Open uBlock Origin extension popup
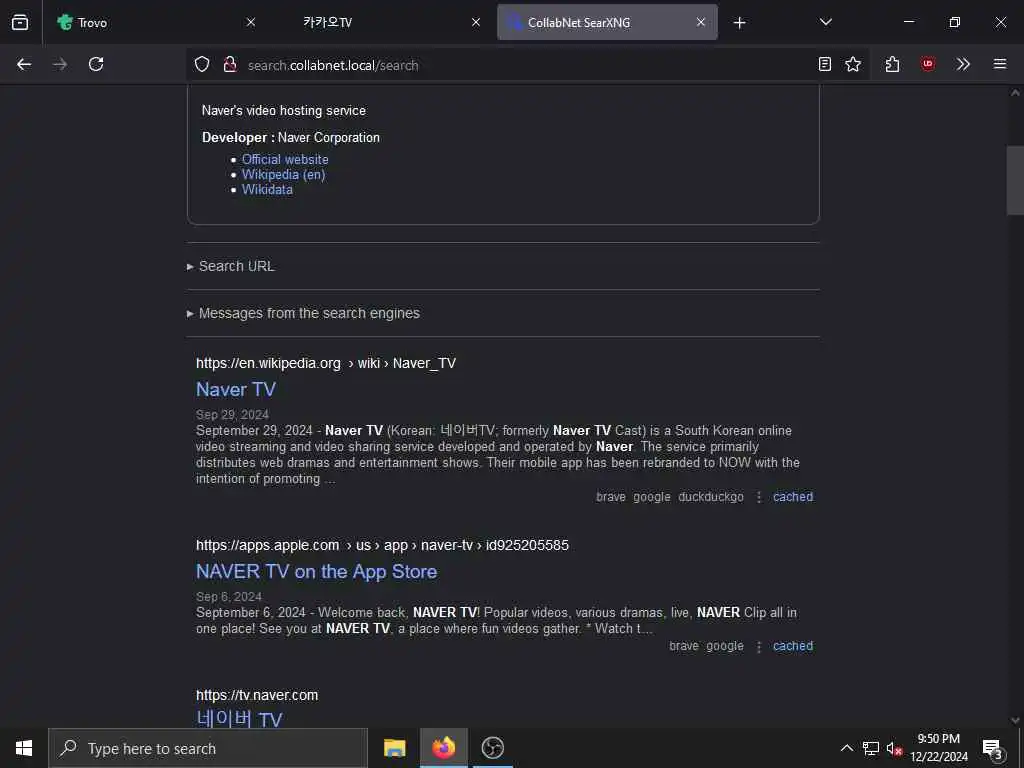Image resolution: width=1024 pixels, height=768 pixels. [x=927, y=64]
